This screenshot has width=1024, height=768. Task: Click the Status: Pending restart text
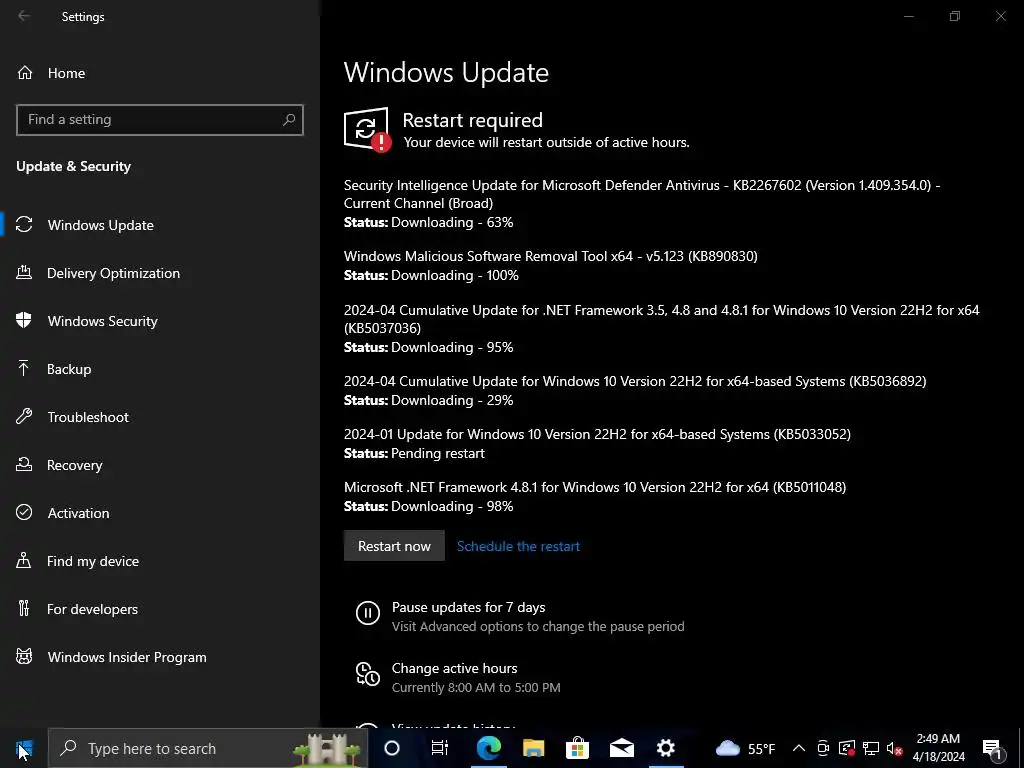point(414,453)
